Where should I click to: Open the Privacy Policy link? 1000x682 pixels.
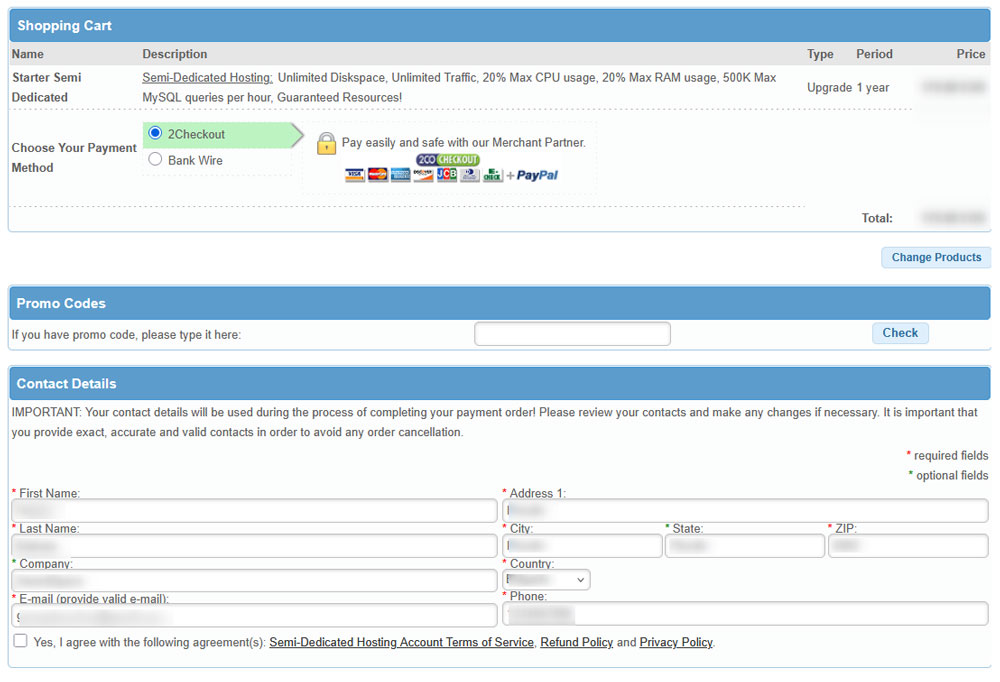675,642
